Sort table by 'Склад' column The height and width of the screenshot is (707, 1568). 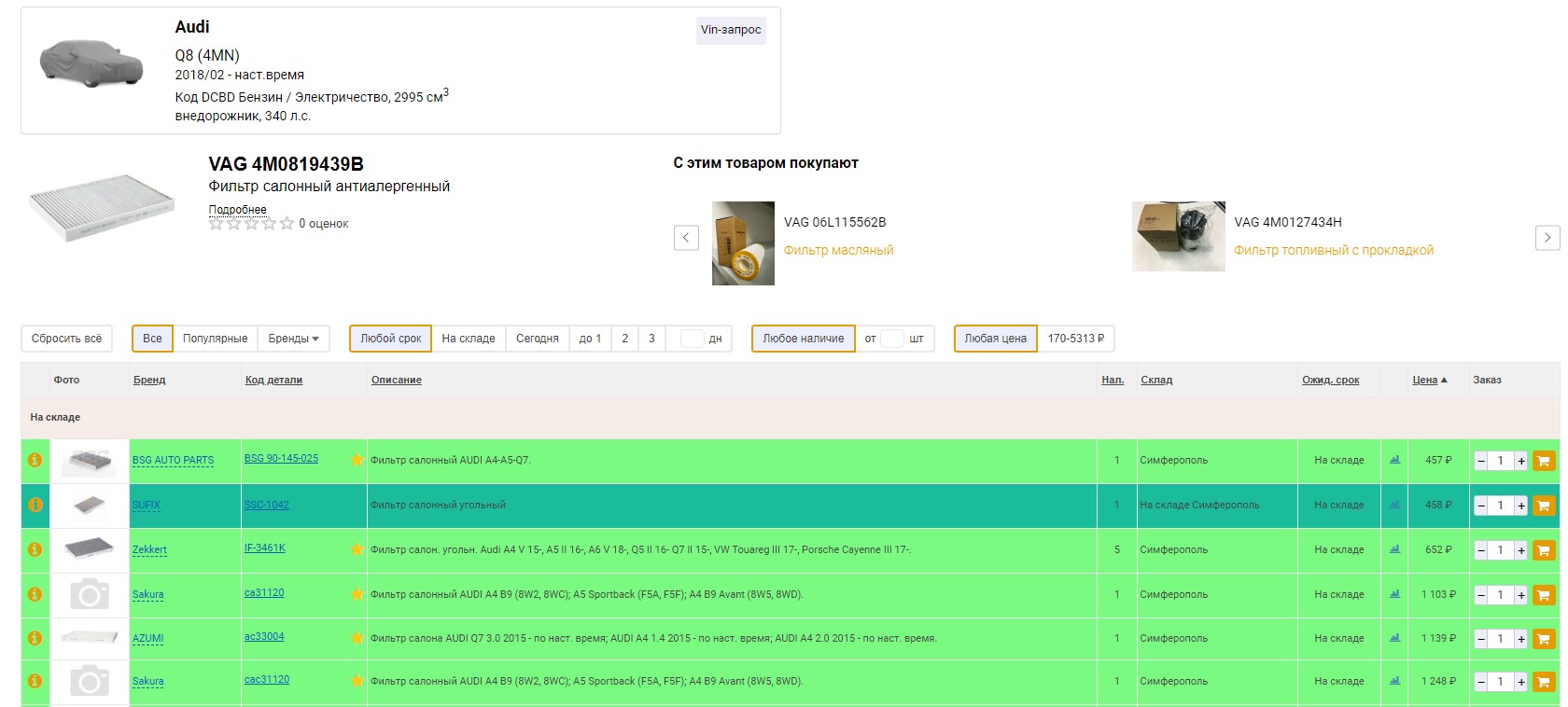click(x=1156, y=380)
